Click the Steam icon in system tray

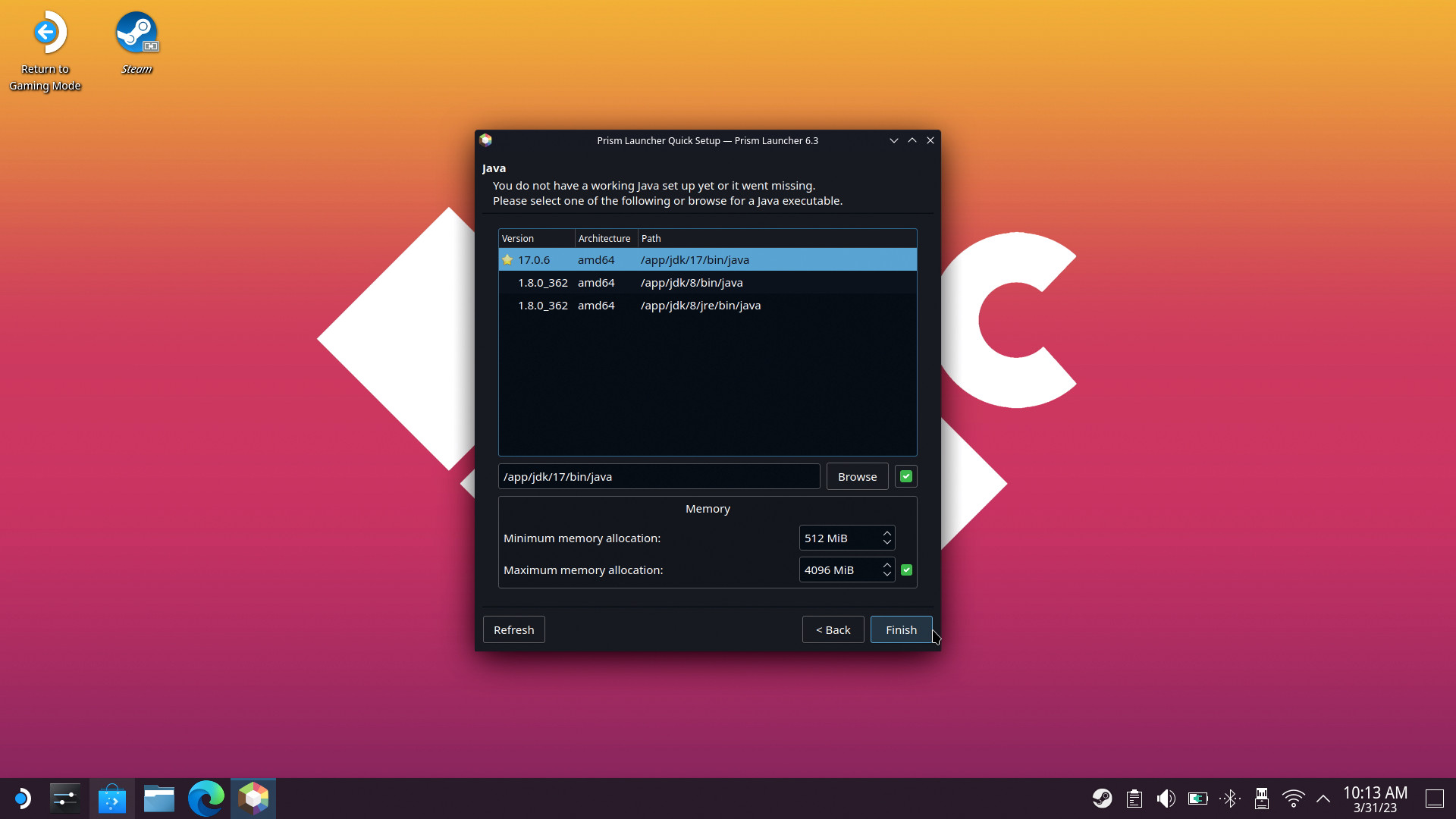coord(1101,799)
